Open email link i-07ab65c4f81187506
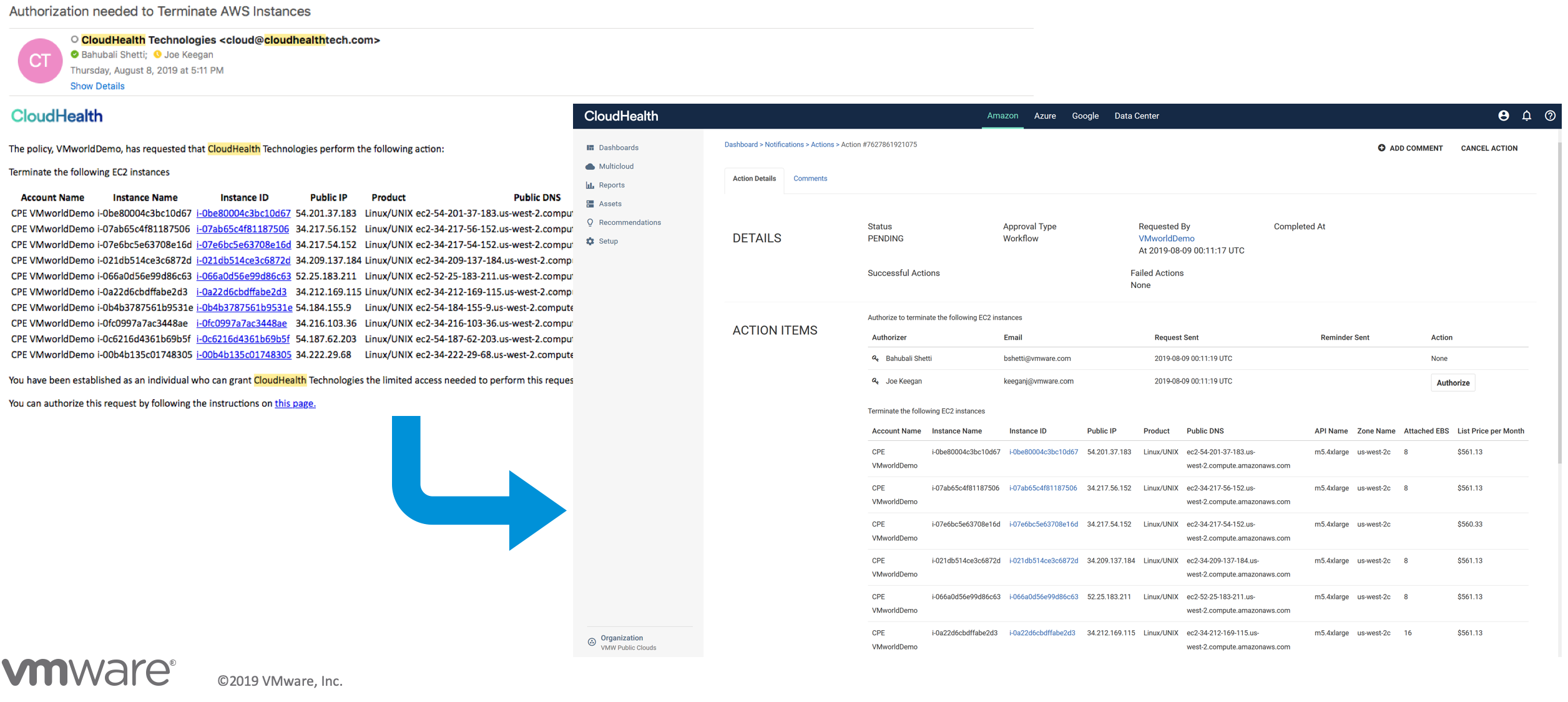 click(x=243, y=229)
